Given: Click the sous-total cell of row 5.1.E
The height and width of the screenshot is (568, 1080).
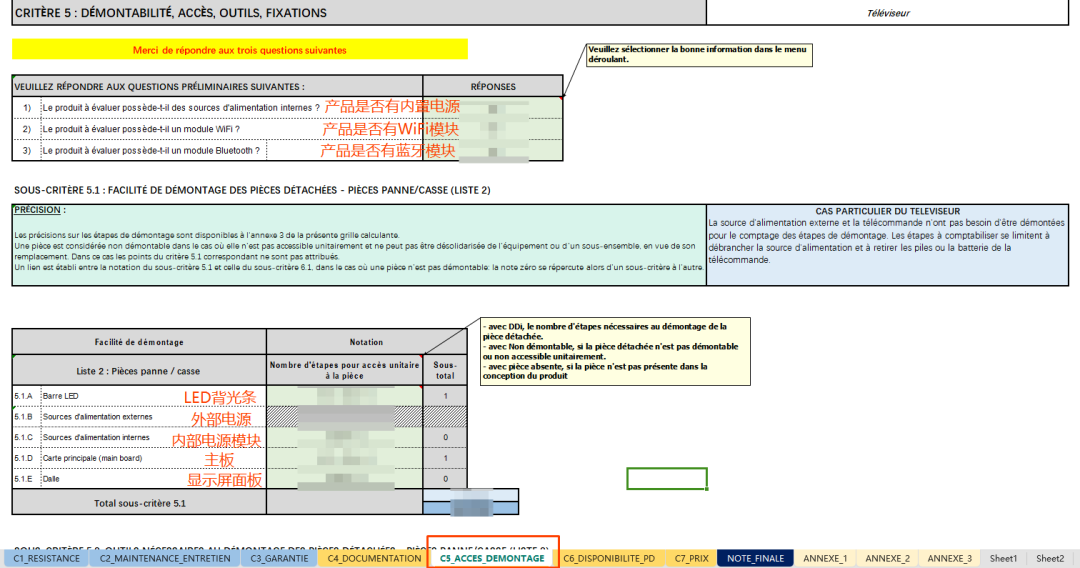Looking at the screenshot, I should [x=445, y=478].
